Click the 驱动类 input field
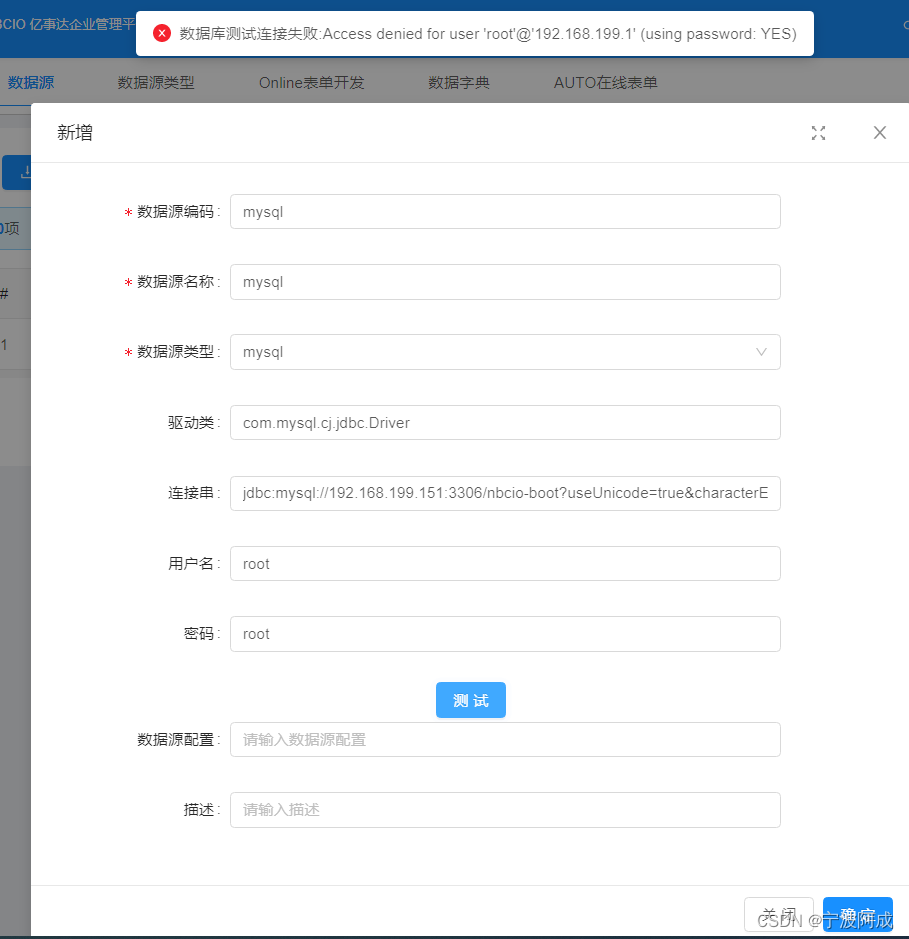This screenshot has width=909, height=939. [x=505, y=423]
